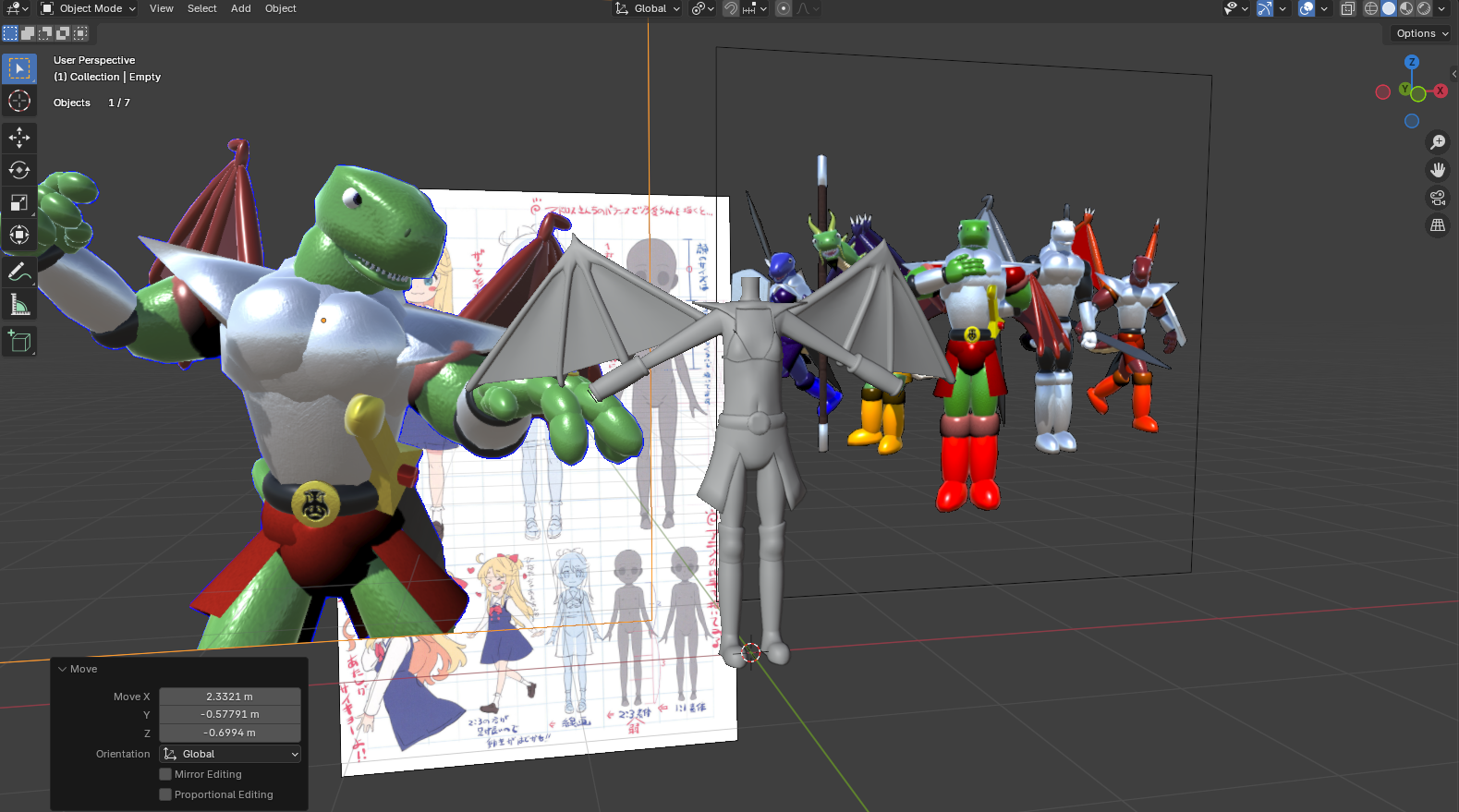The height and width of the screenshot is (812, 1459).
Task: Open editor type dropdown
Action: tap(17, 8)
